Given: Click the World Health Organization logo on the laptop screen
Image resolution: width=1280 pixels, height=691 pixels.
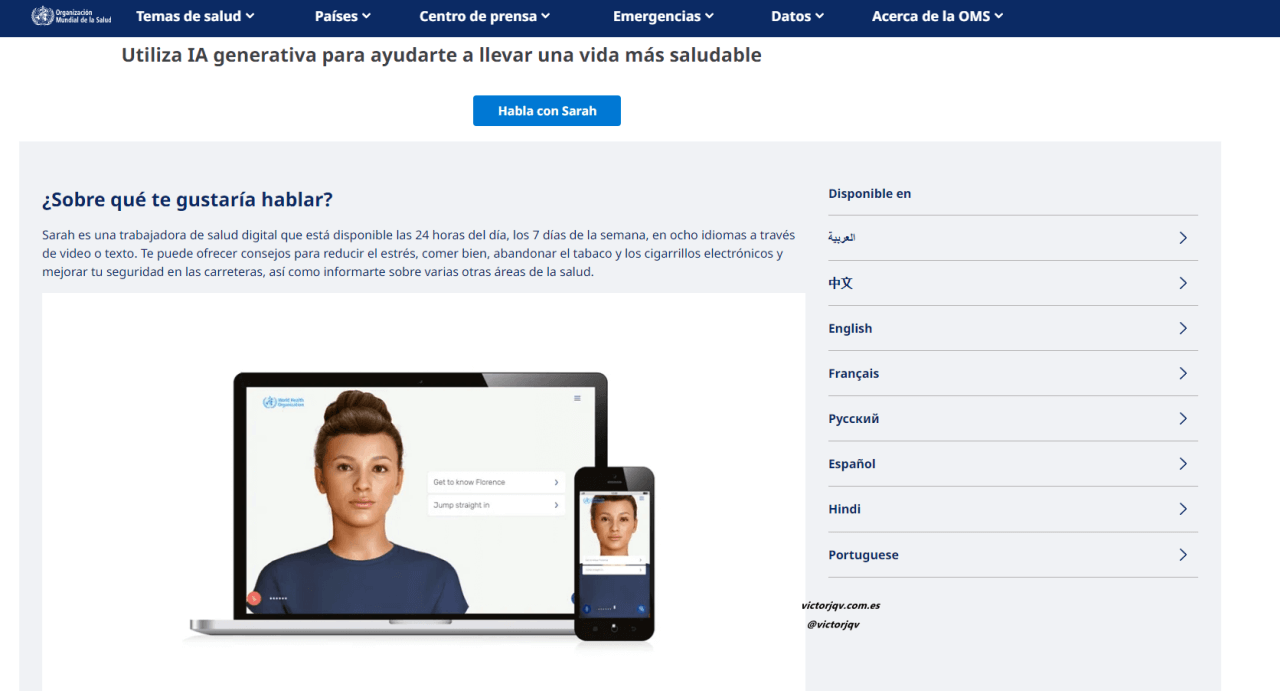Looking at the screenshot, I should tap(284, 400).
